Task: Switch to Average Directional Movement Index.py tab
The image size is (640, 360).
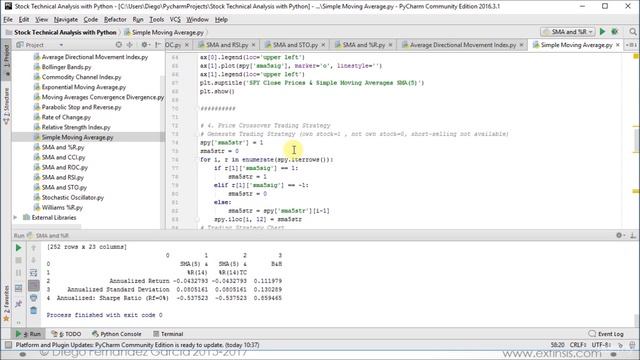Action: click(x=462, y=45)
